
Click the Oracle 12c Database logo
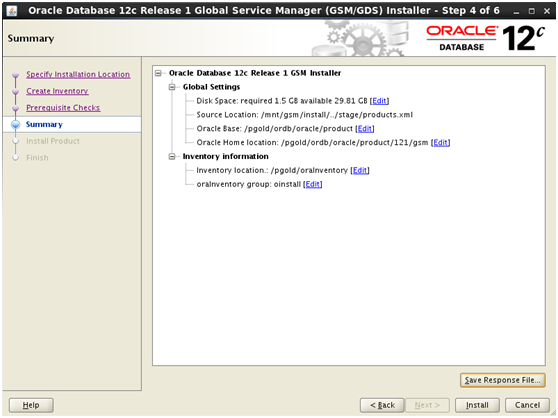click(x=485, y=38)
